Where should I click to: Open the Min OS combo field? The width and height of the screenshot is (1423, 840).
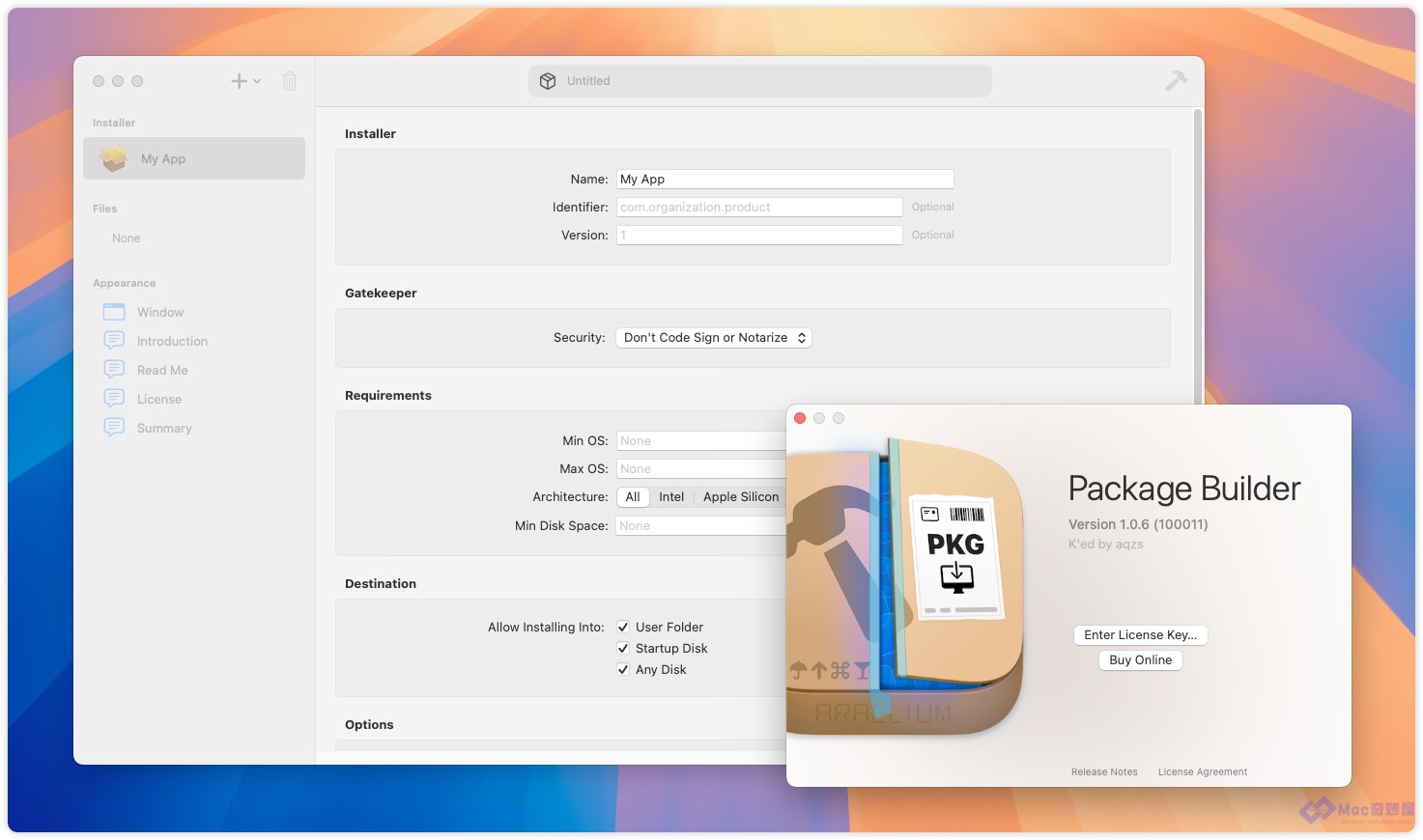coord(701,441)
